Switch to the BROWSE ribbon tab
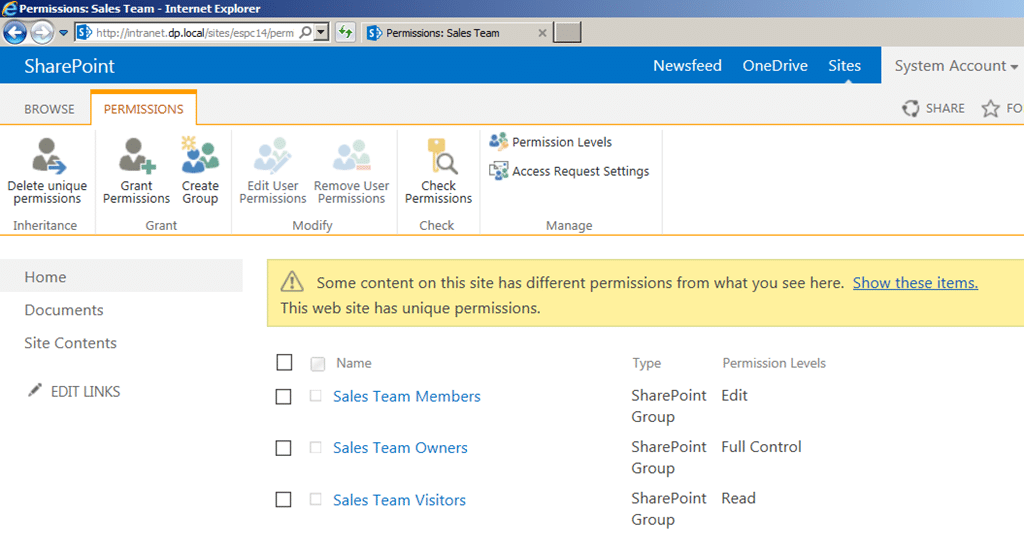1024x548 pixels. point(50,109)
